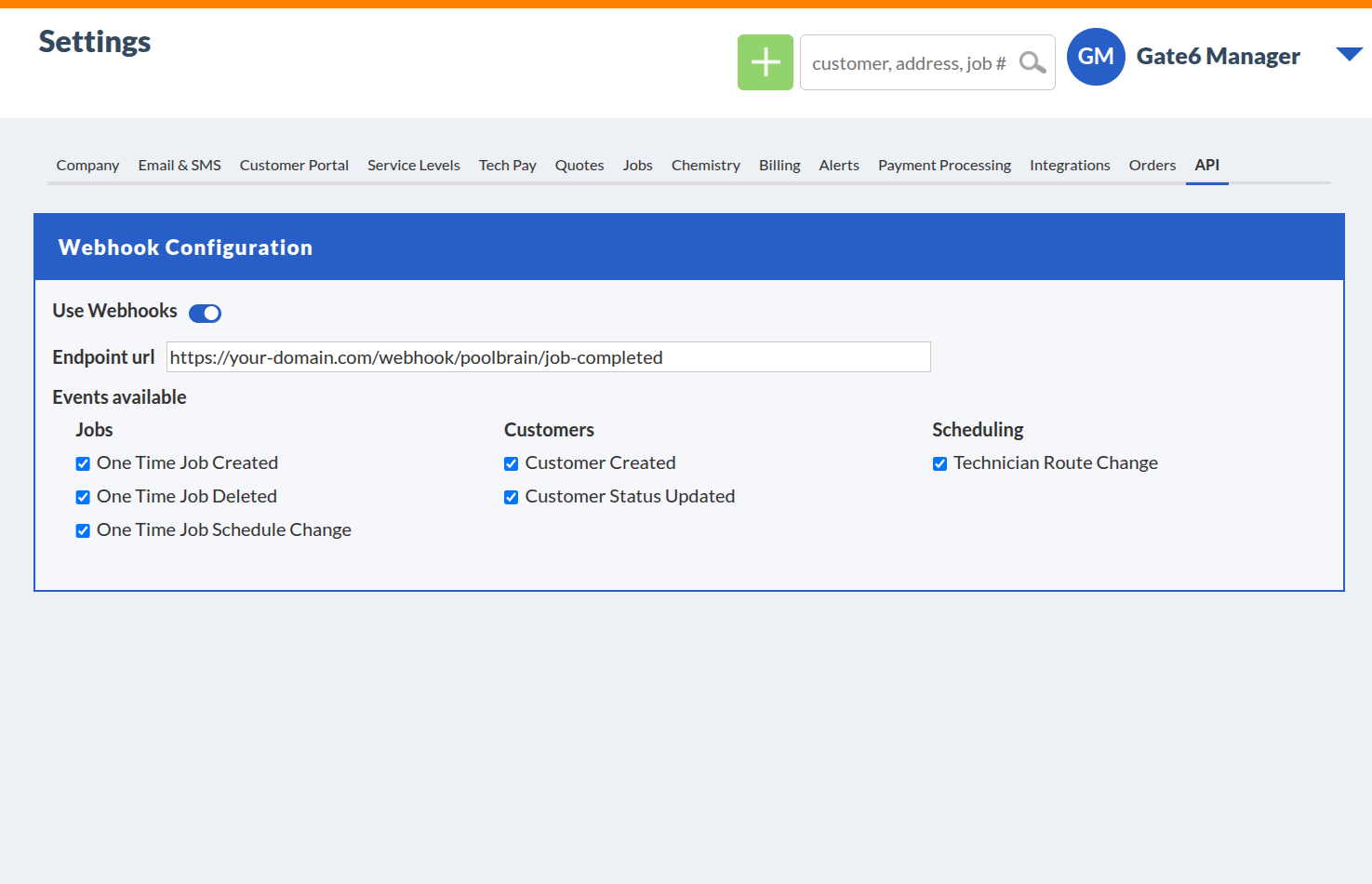Viewport: 1372px width, 884px height.
Task: Uncheck One Time Job Schedule Change event
Action: pos(83,530)
